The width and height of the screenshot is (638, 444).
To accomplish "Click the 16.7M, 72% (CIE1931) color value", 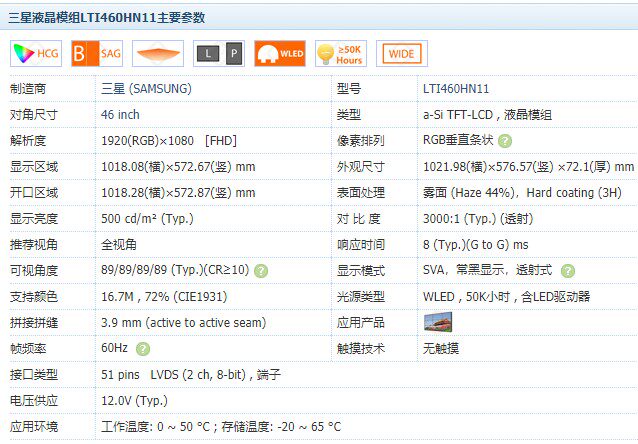I will [x=164, y=297].
